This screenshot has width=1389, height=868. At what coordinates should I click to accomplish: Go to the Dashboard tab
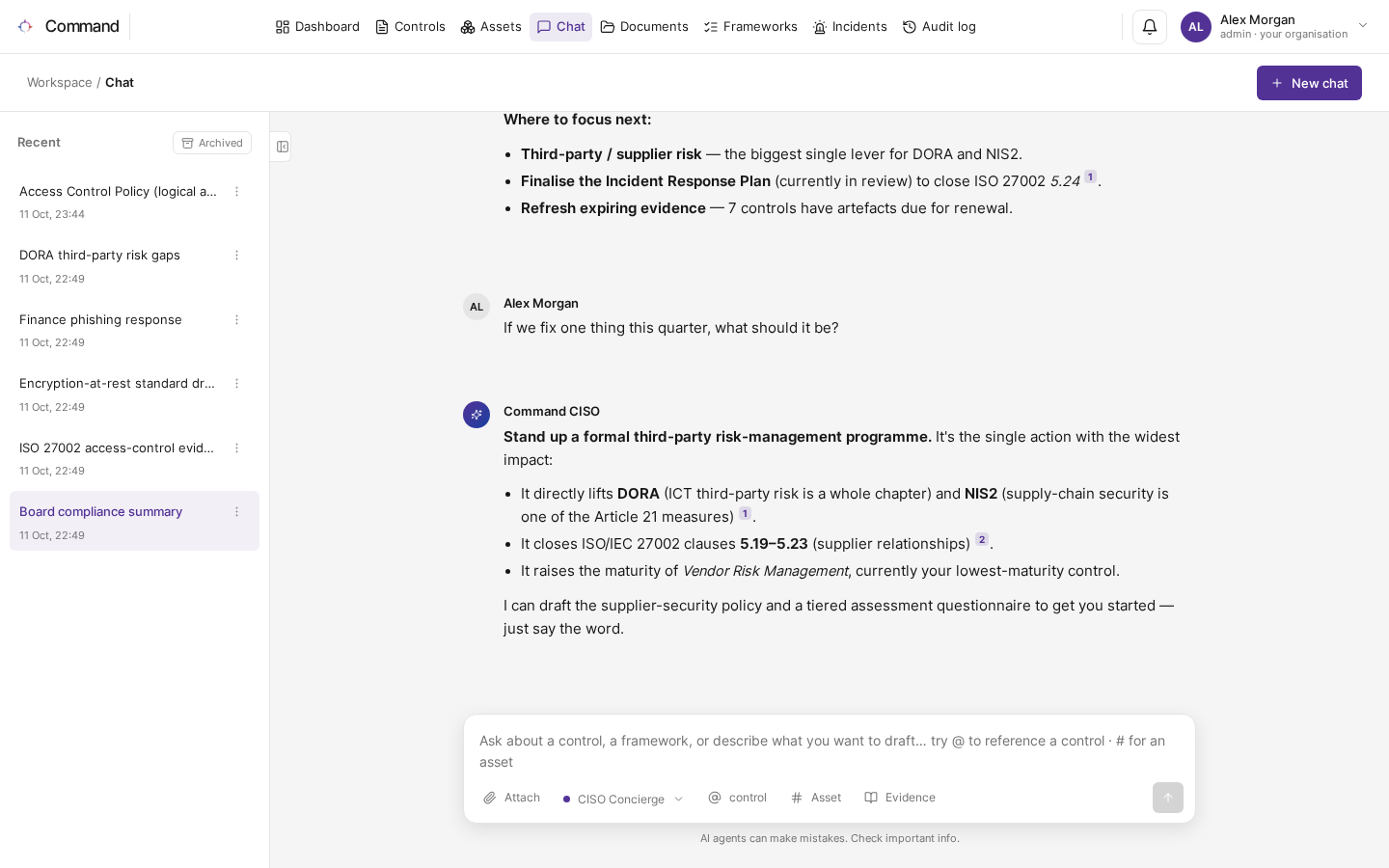(317, 27)
